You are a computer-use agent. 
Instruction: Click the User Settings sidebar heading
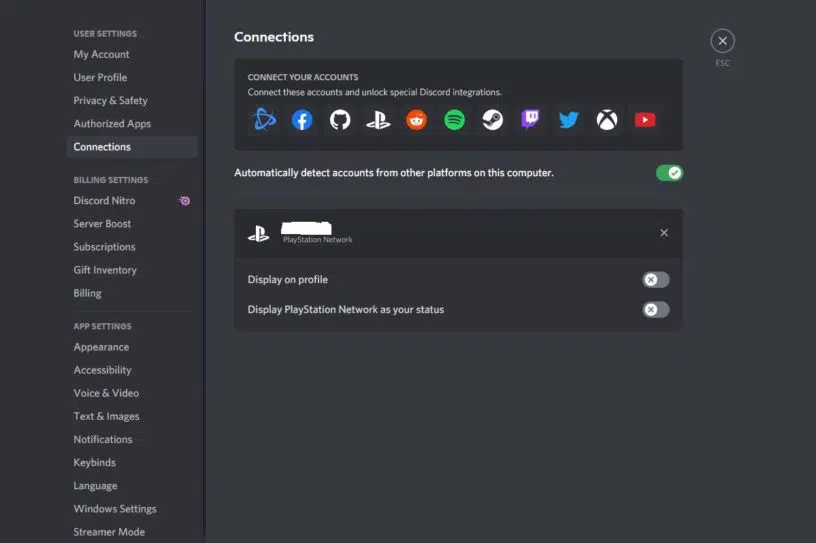(105, 34)
